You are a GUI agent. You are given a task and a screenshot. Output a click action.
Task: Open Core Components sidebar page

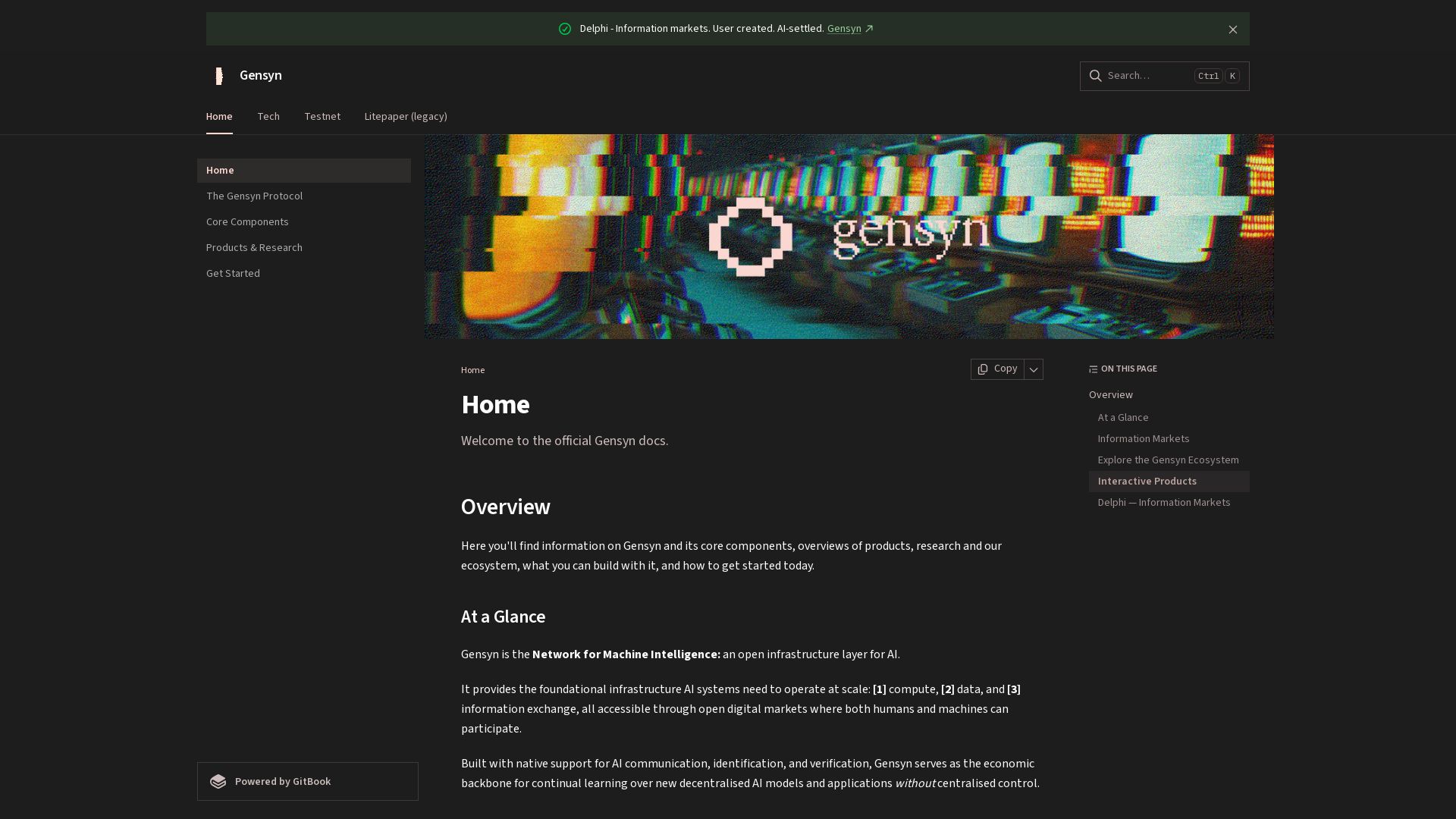tap(304, 222)
